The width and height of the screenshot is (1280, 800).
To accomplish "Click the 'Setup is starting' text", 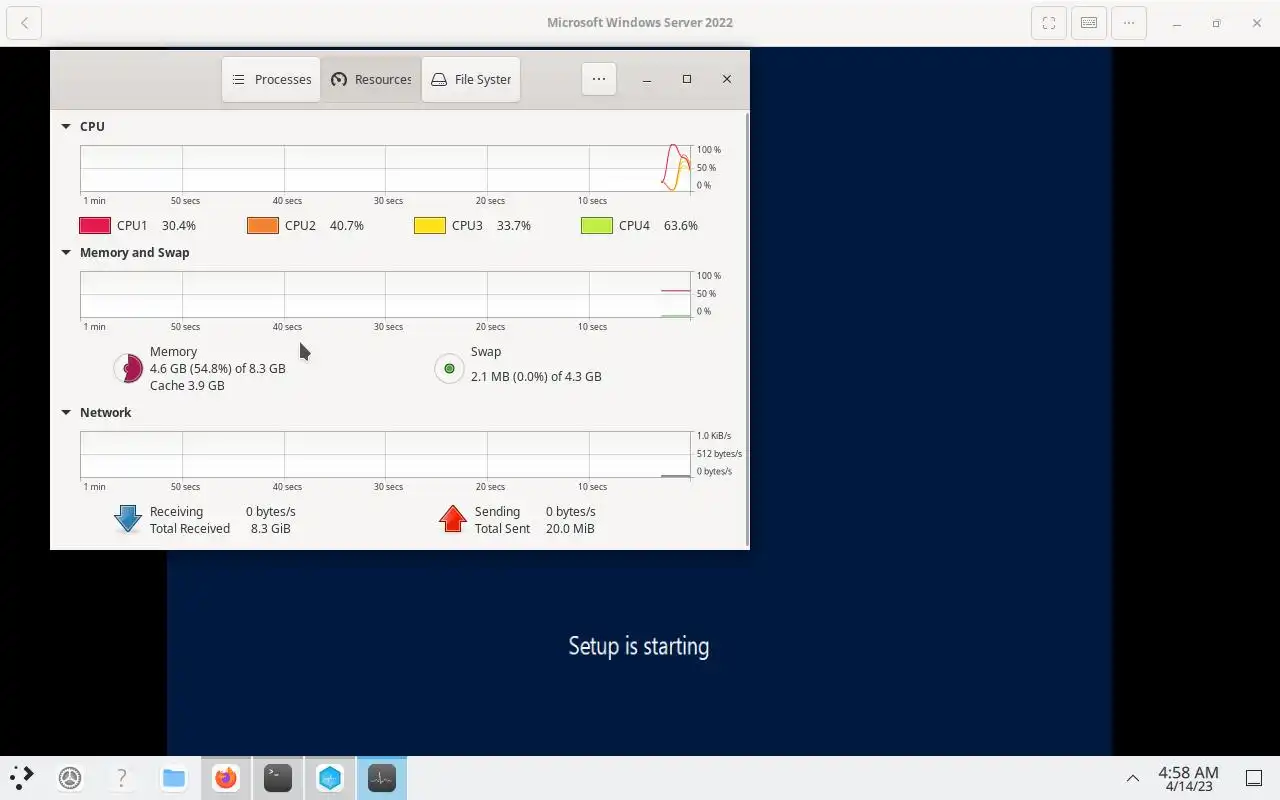I will point(639,646).
